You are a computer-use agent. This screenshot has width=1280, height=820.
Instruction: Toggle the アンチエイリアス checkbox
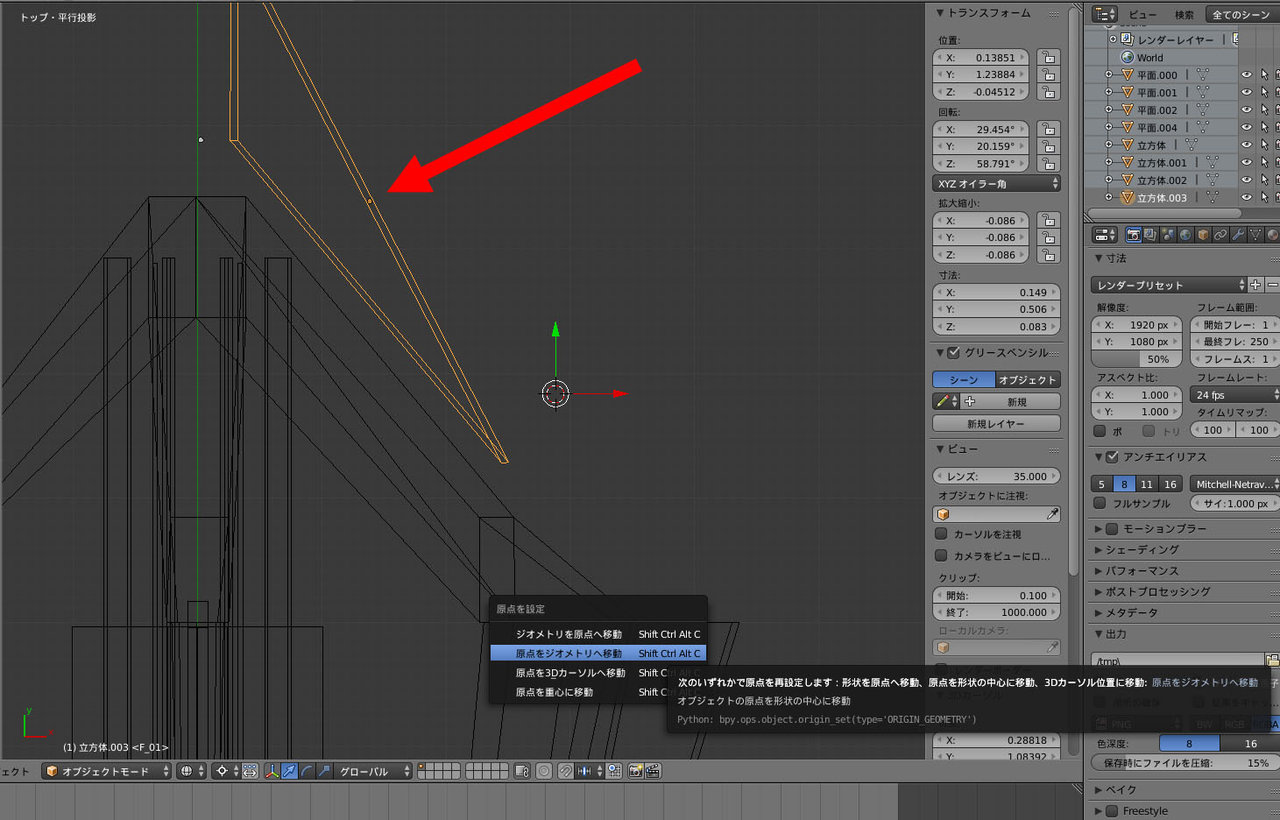1112,458
